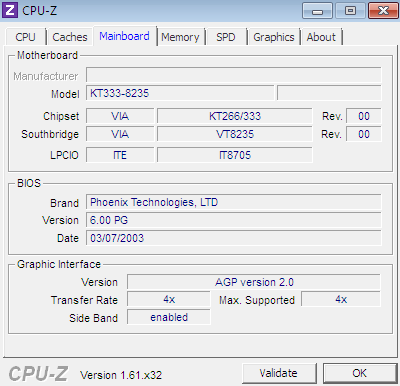This screenshot has width=400, height=386.
Task: Go to the Memory tab
Action: (x=180, y=37)
